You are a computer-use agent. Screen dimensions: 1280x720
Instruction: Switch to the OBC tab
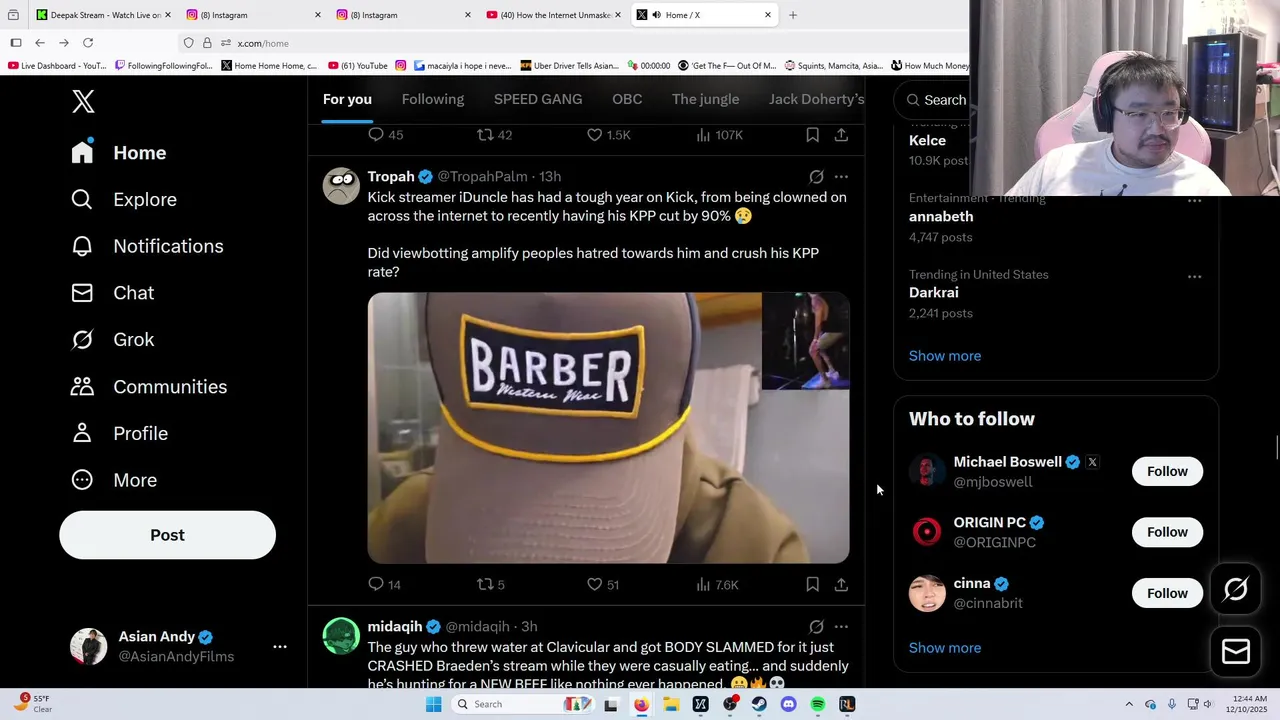pos(627,99)
